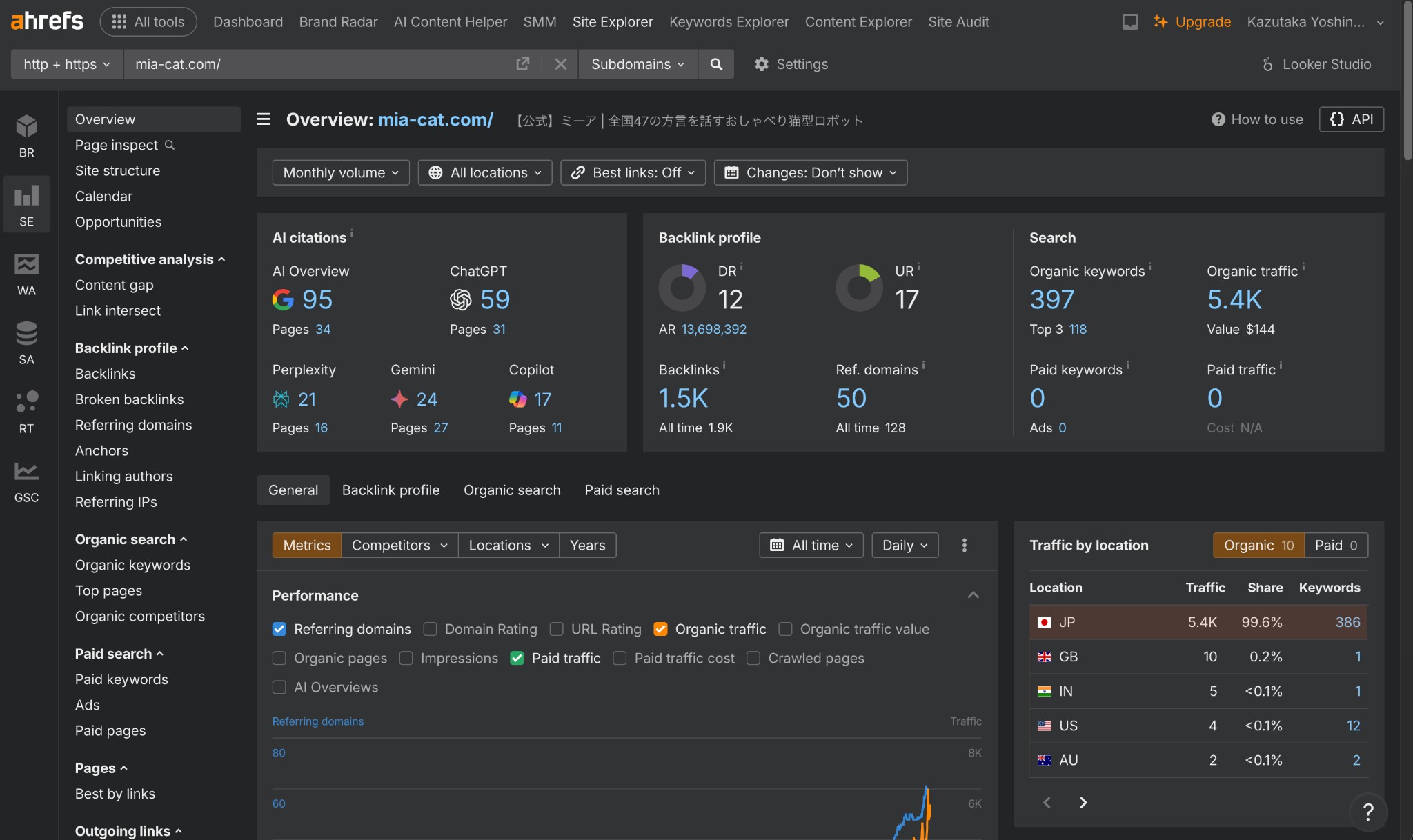Enable the AI Overviews metric checkbox
Image resolution: width=1413 pixels, height=840 pixels.
coord(279,687)
